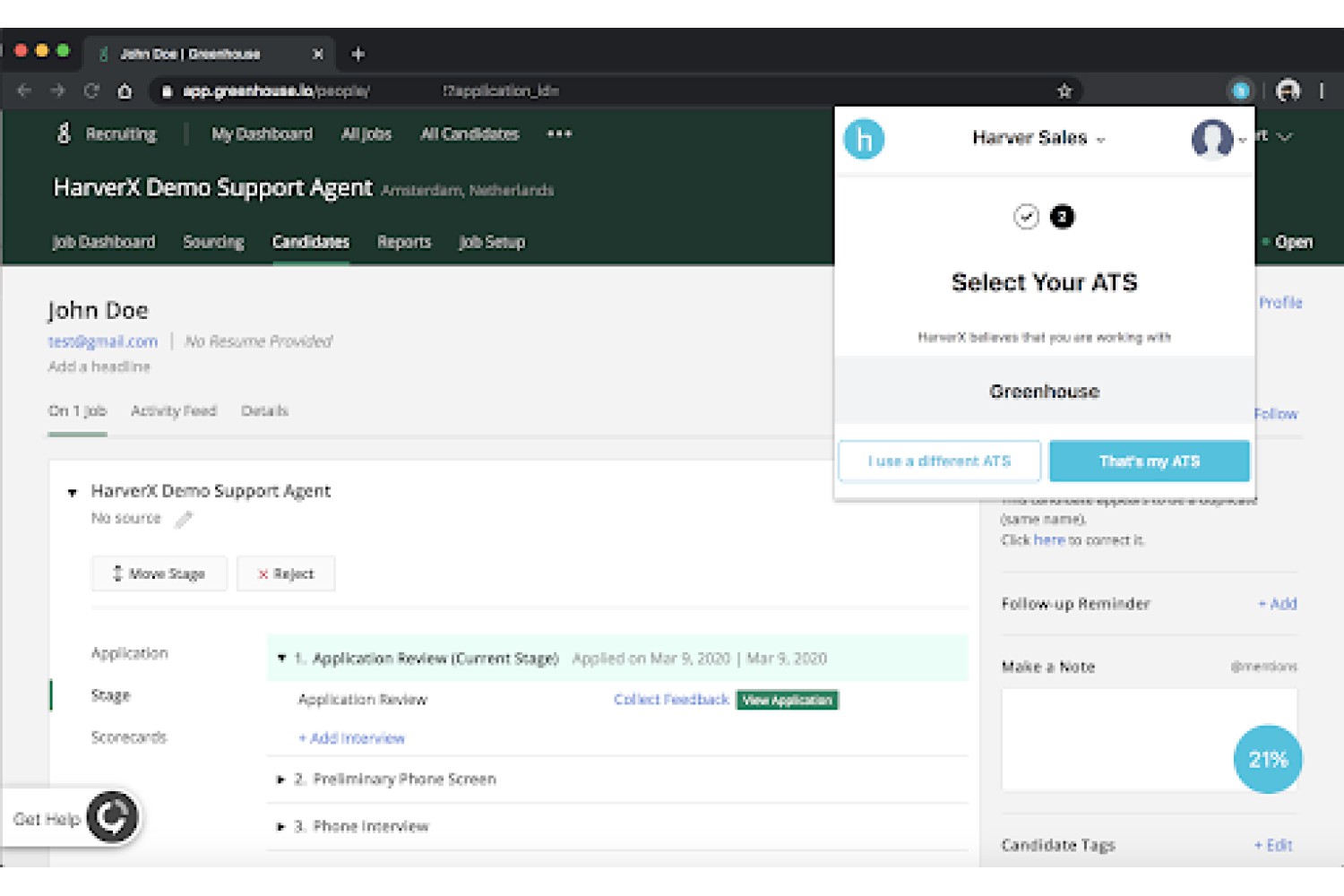1344x896 pixels.
Task: Select the On 1 Job tab
Action: pos(77,411)
